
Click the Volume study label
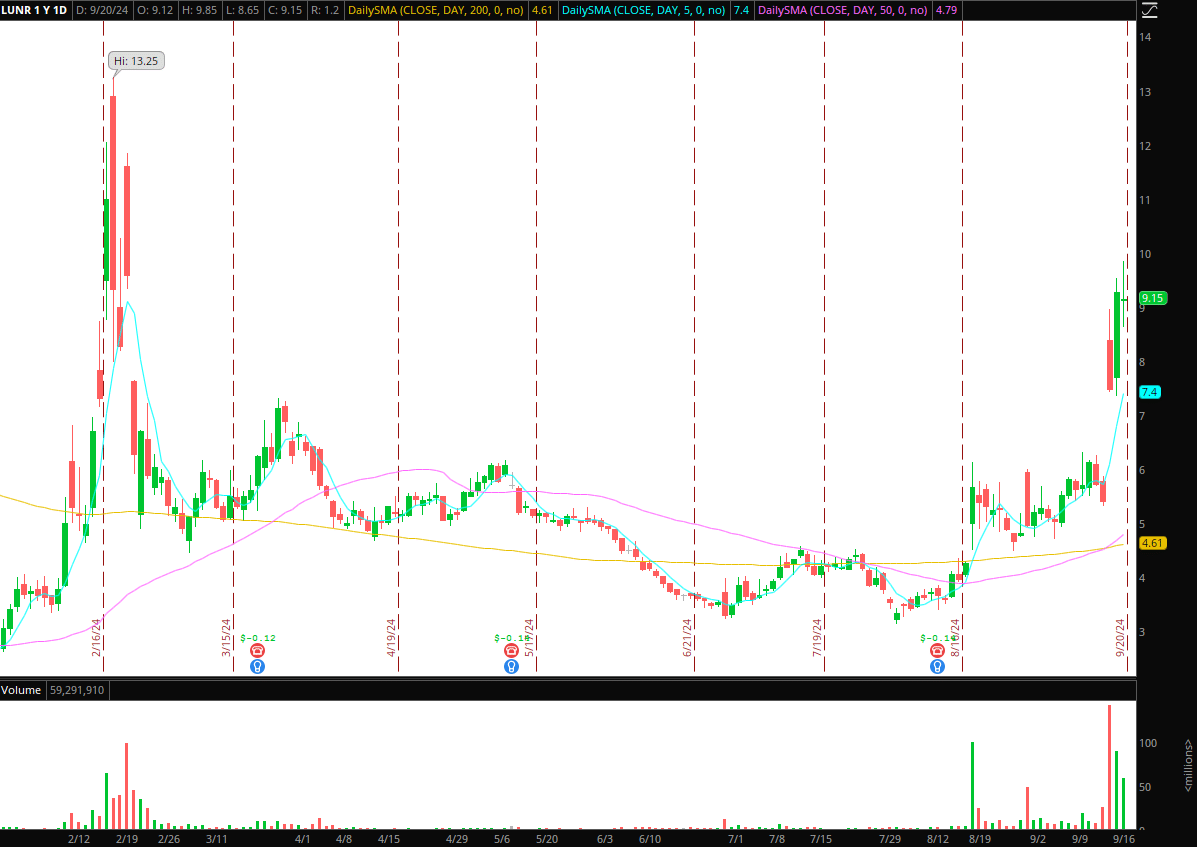[x=21, y=690]
